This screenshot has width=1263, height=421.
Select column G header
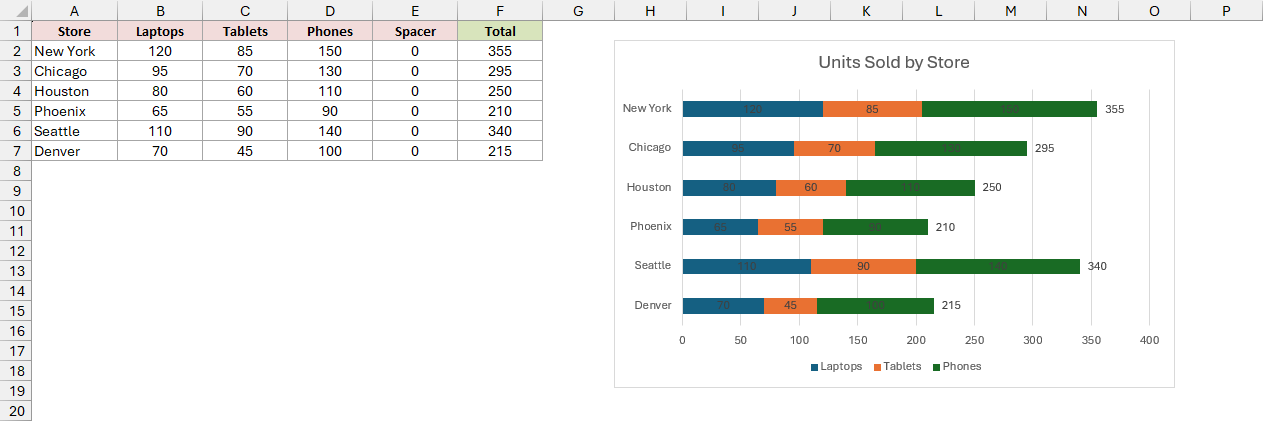point(579,10)
